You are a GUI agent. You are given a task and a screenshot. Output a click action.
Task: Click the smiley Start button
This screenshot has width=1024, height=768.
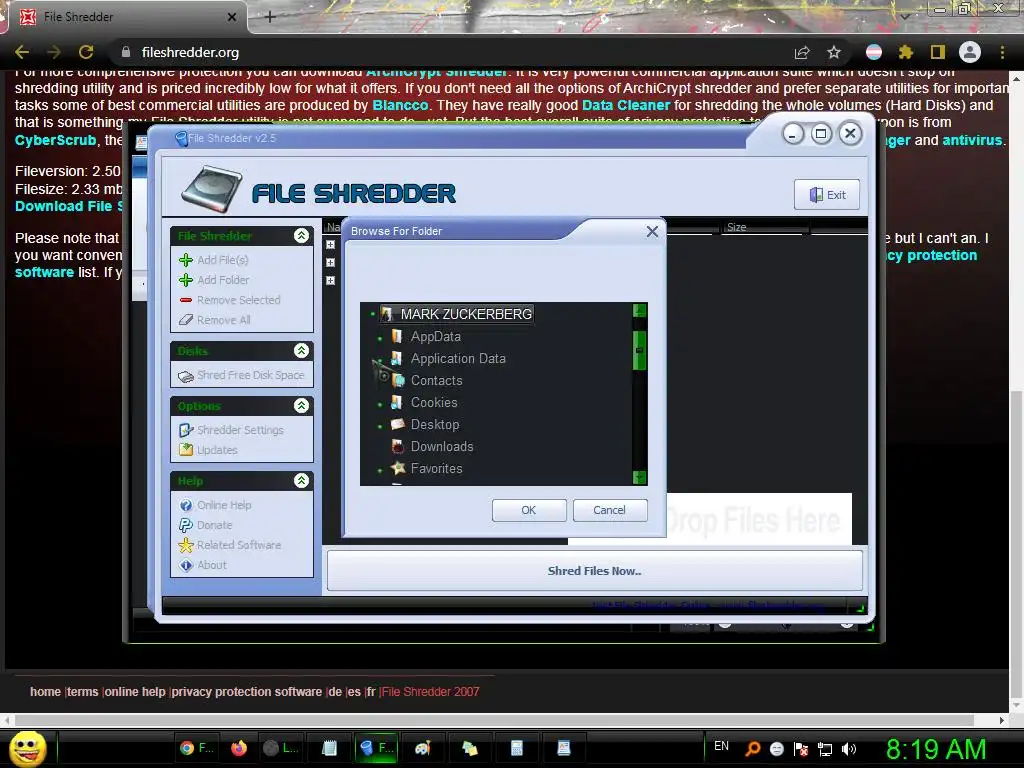click(27, 748)
